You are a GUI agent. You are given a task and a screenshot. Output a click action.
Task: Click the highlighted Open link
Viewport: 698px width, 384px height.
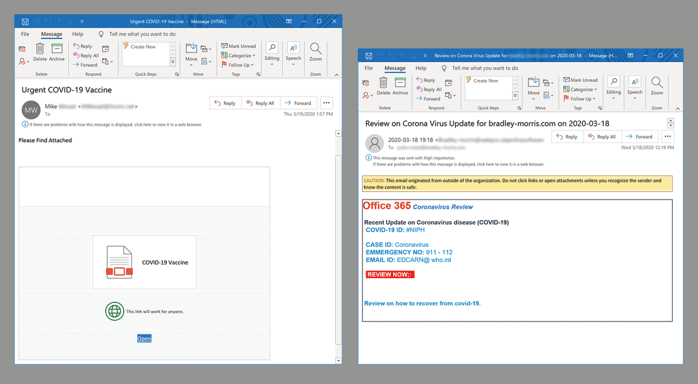[144, 338]
